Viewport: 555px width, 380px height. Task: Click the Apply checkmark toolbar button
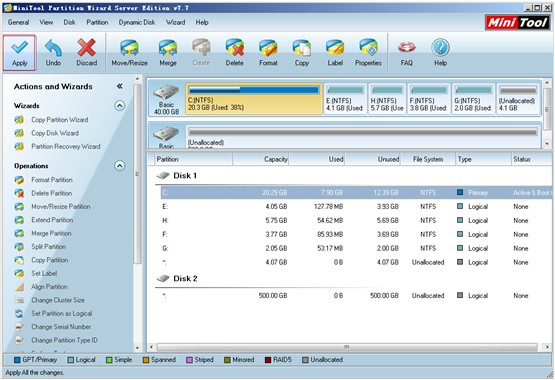[x=19, y=52]
